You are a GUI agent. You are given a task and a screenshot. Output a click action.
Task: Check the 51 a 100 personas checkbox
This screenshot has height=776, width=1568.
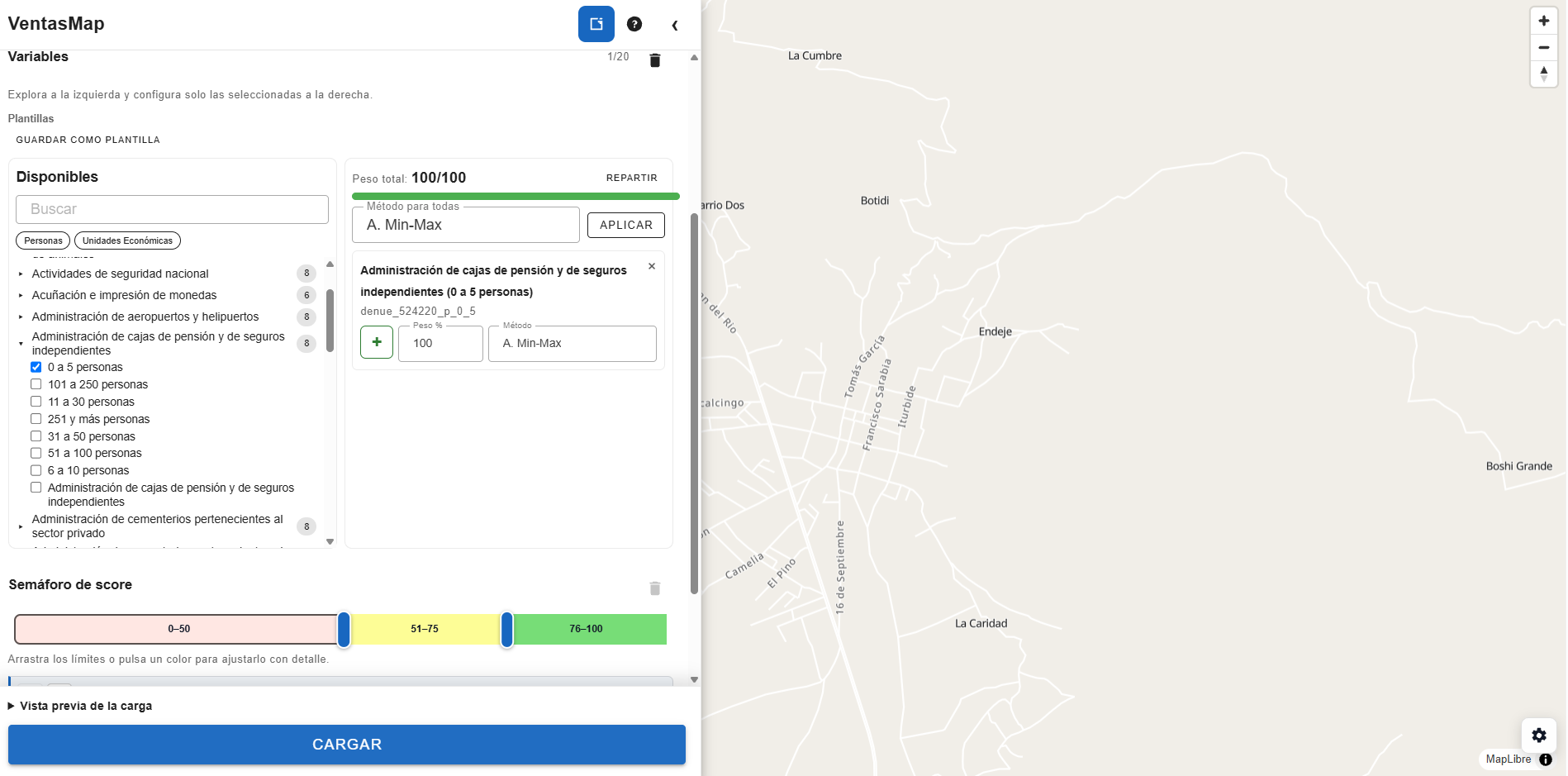click(x=36, y=453)
